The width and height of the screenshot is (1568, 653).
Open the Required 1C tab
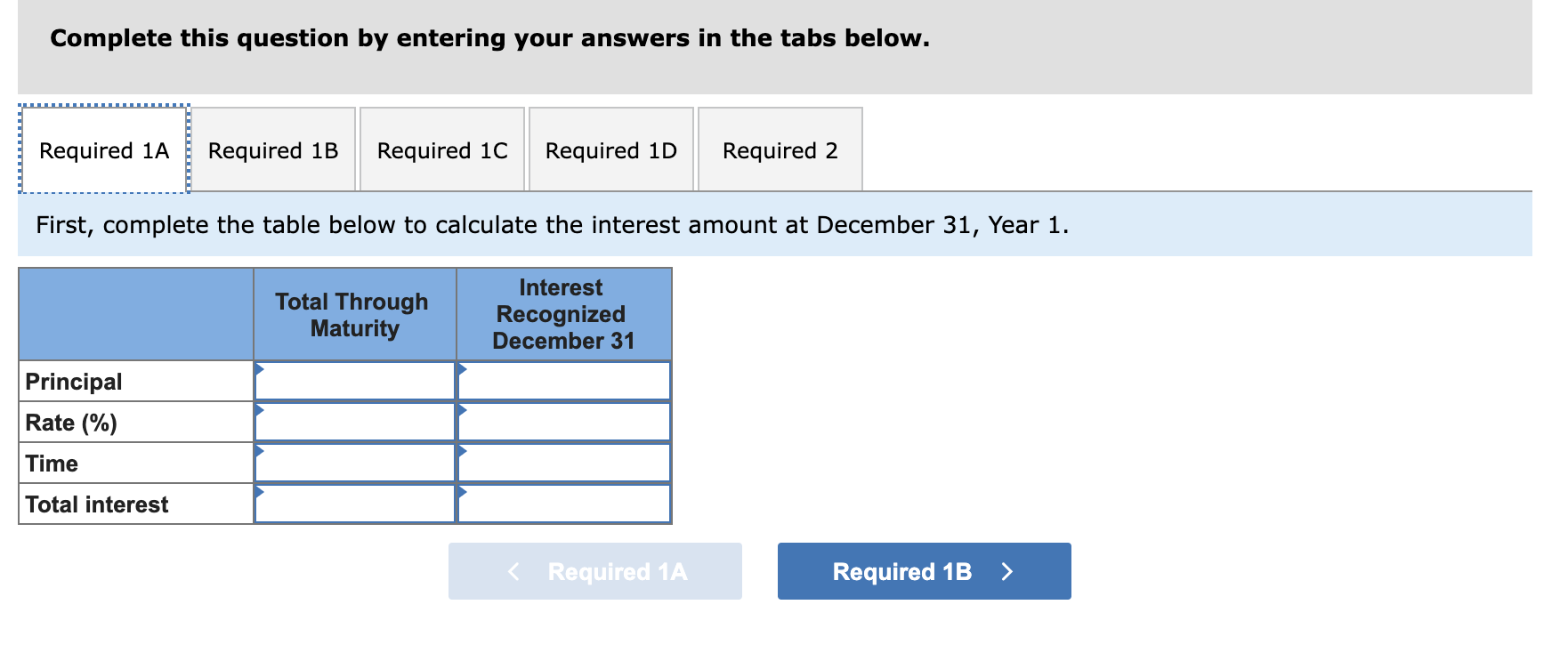point(441,149)
